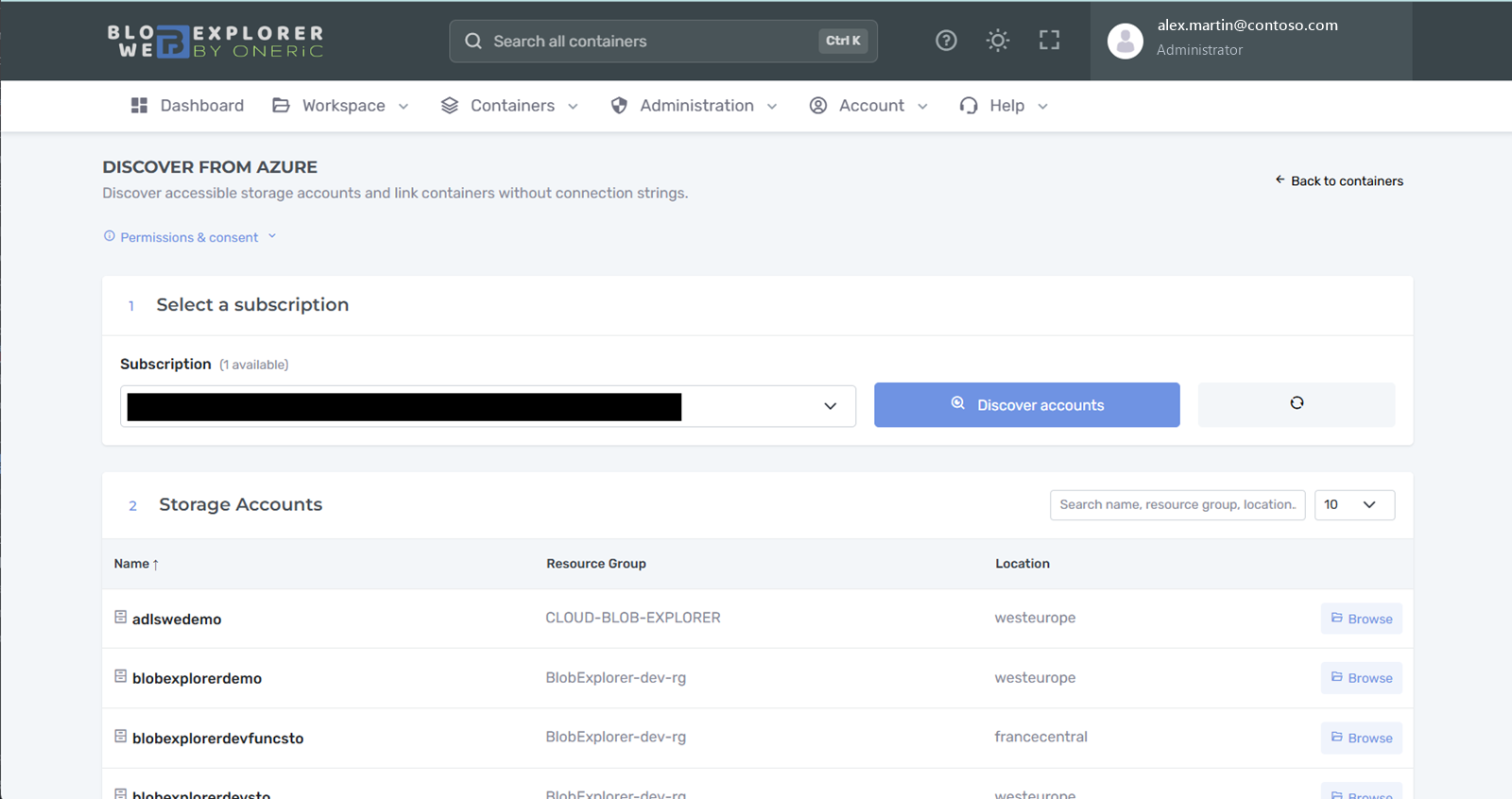Click the refresh subscriptions icon button

coord(1297,403)
